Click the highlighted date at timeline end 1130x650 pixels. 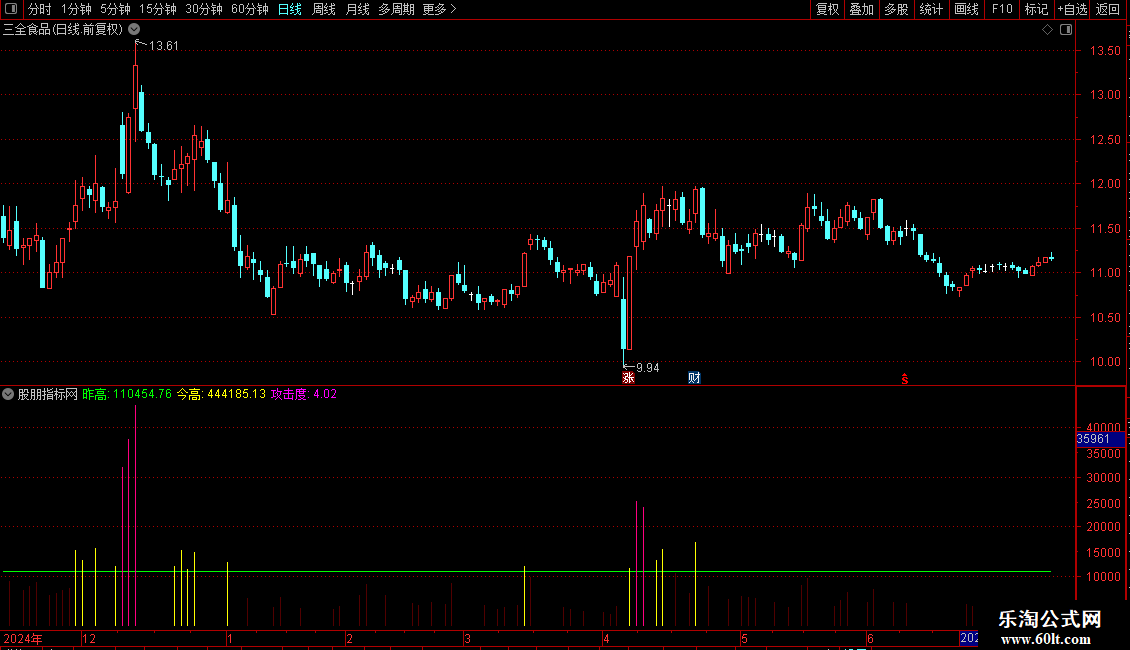pyautogui.click(x=969, y=638)
